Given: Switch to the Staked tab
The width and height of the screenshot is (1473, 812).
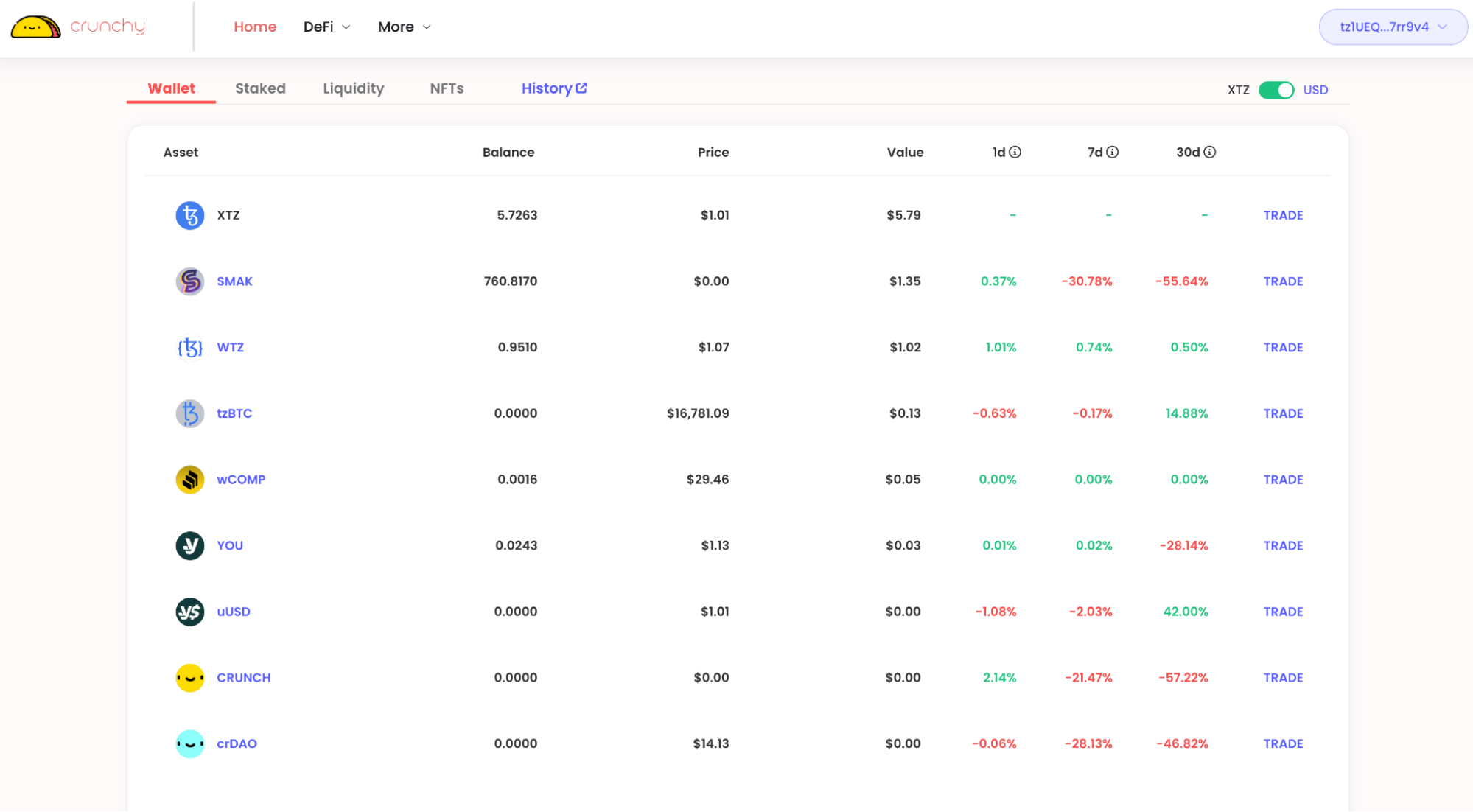Looking at the screenshot, I should tap(260, 88).
